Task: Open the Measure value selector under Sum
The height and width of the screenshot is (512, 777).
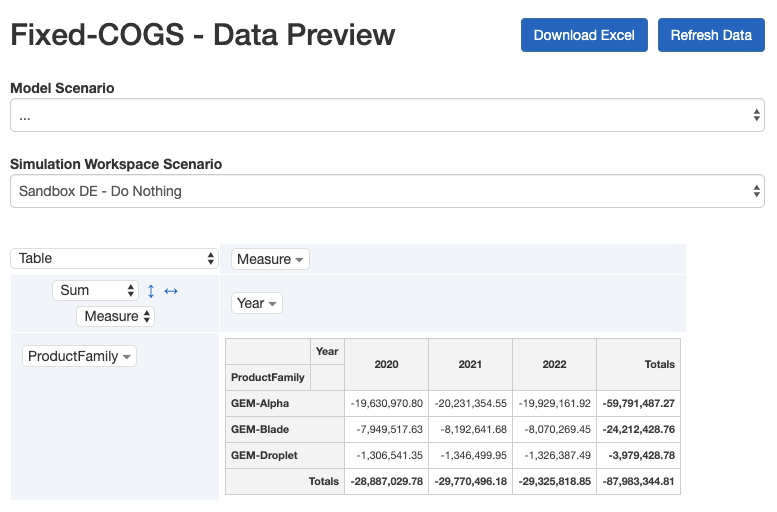Action: coord(116,317)
